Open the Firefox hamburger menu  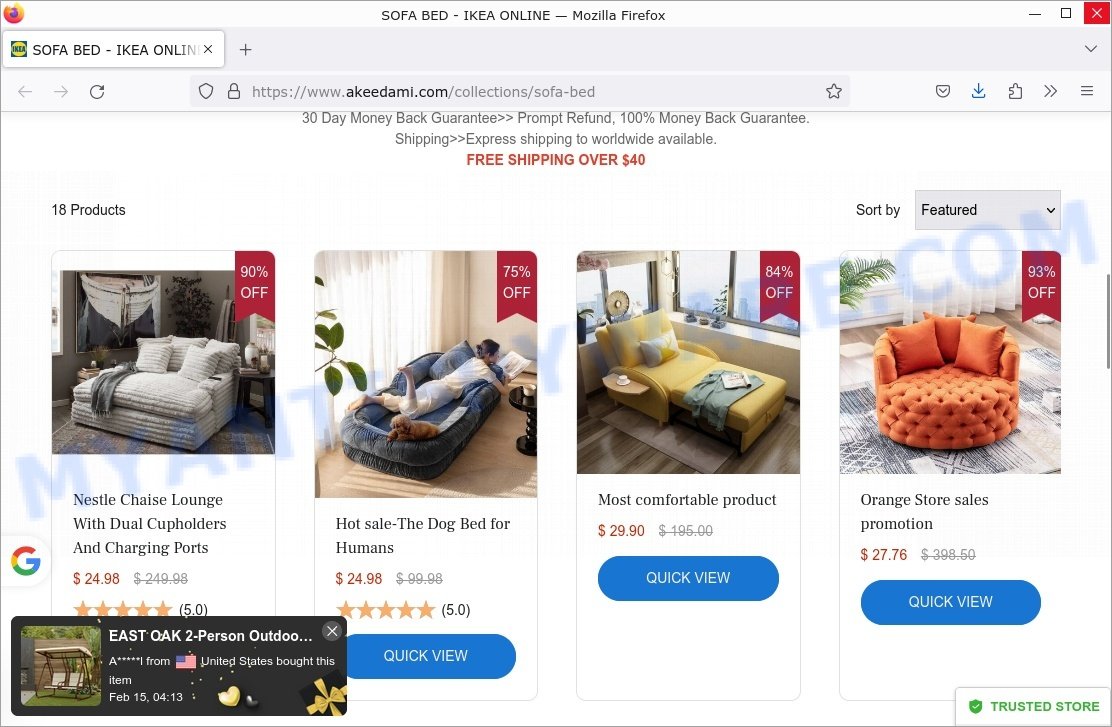(1086, 91)
